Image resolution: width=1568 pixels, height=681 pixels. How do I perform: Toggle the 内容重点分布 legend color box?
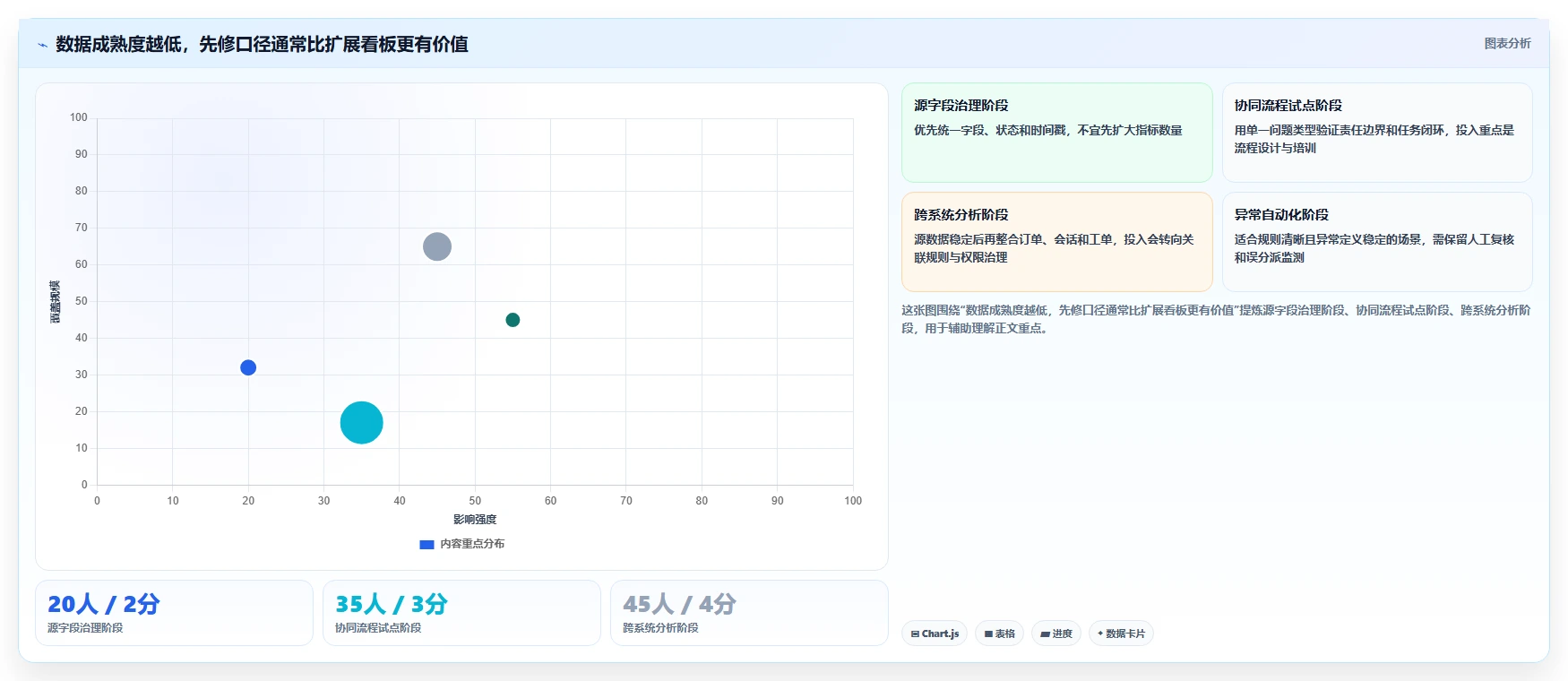click(x=426, y=544)
